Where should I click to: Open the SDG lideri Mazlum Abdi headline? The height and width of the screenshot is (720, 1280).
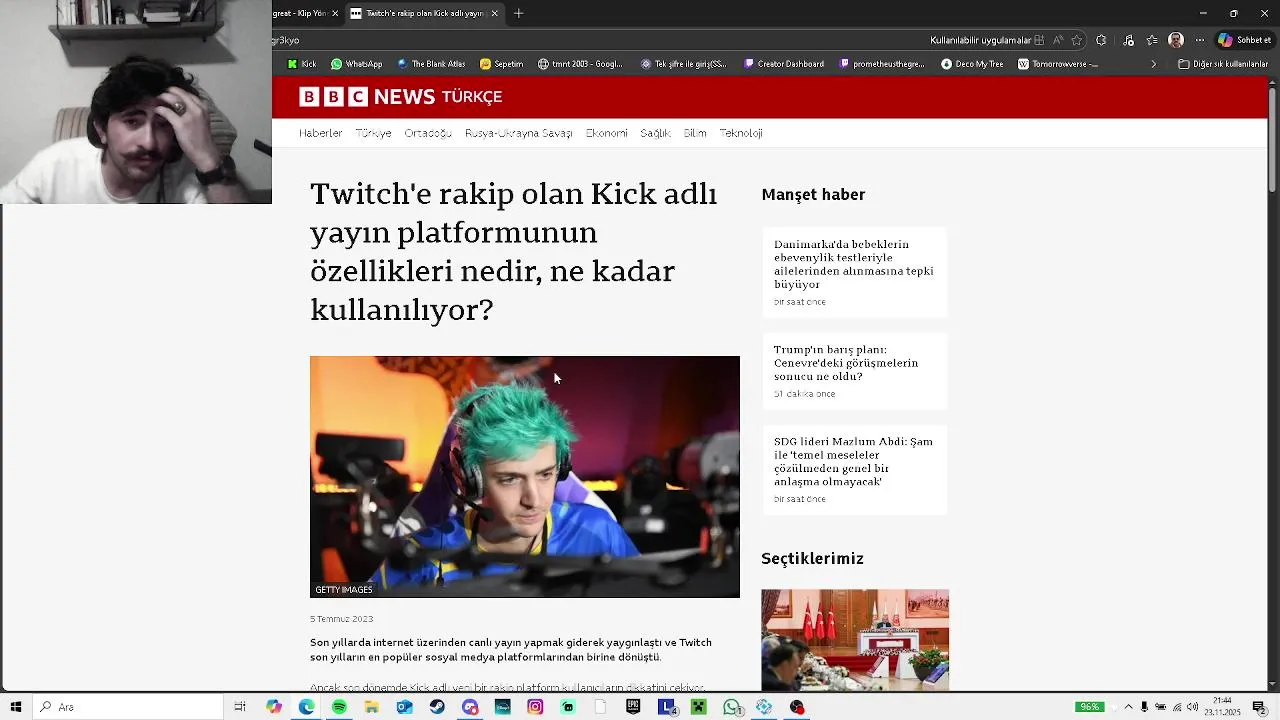coord(853,461)
